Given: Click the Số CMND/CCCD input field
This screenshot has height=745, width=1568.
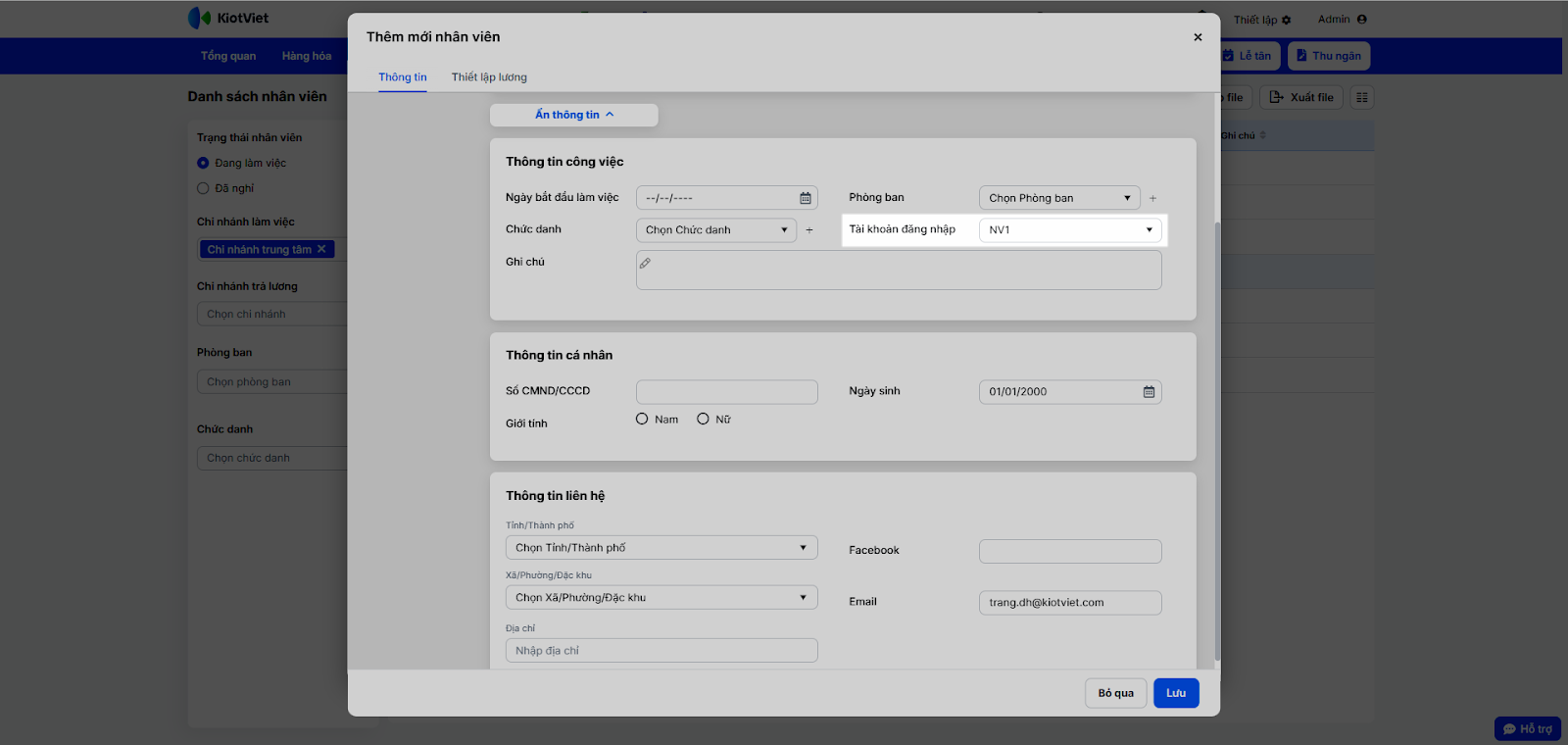Looking at the screenshot, I should [x=726, y=392].
